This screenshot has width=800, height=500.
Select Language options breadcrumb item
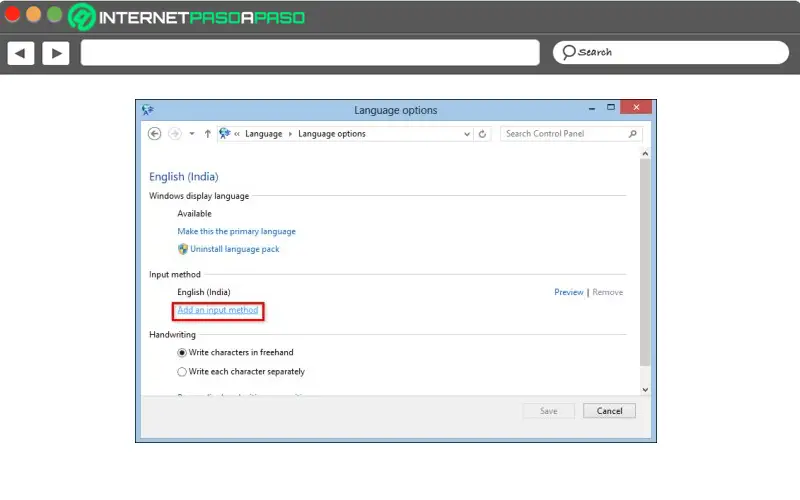click(332, 134)
